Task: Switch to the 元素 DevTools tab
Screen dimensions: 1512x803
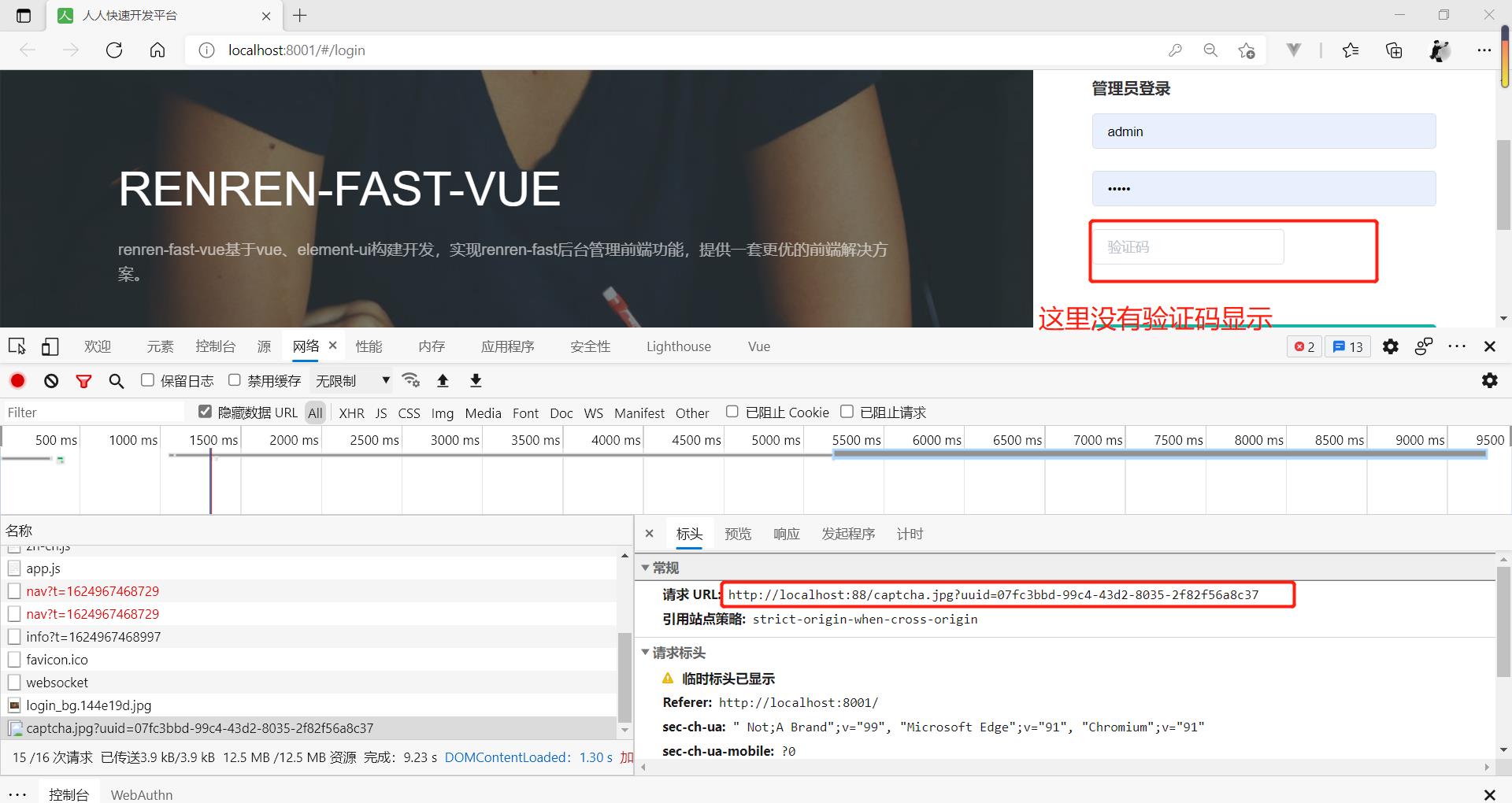Action: click(x=160, y=346)
